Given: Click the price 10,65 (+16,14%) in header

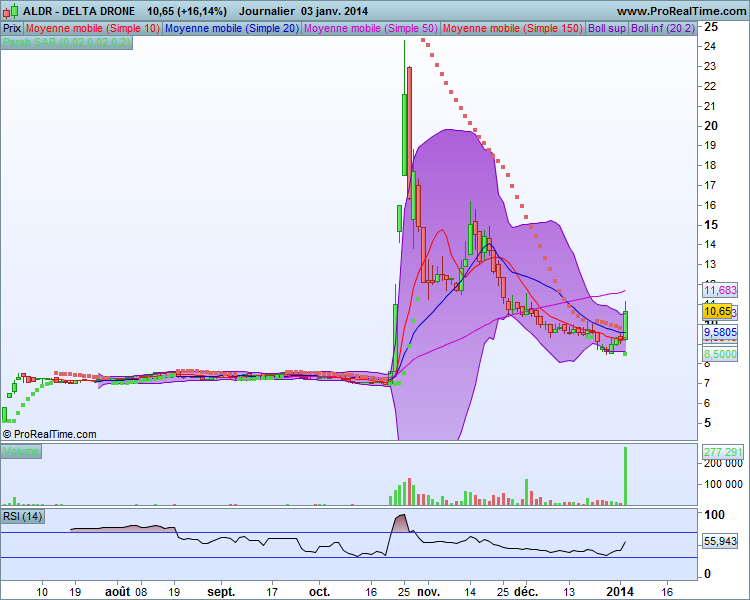Looking at the screenshot, I should tap(187, 11).
